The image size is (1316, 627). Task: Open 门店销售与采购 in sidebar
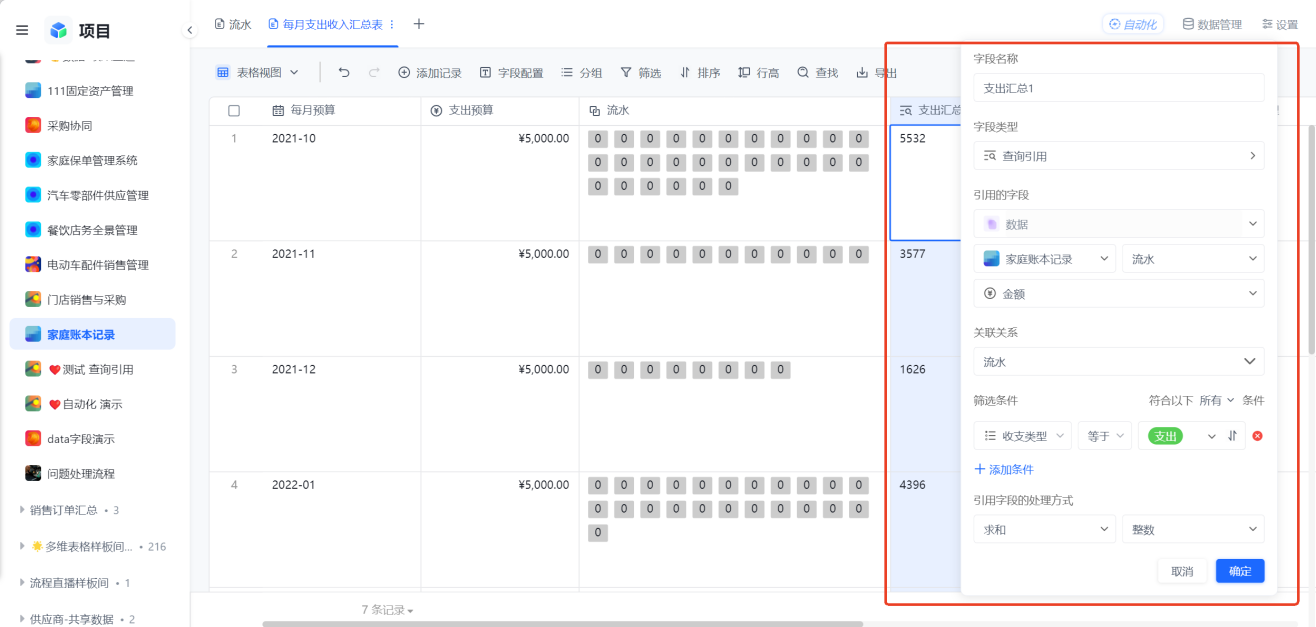92,299
